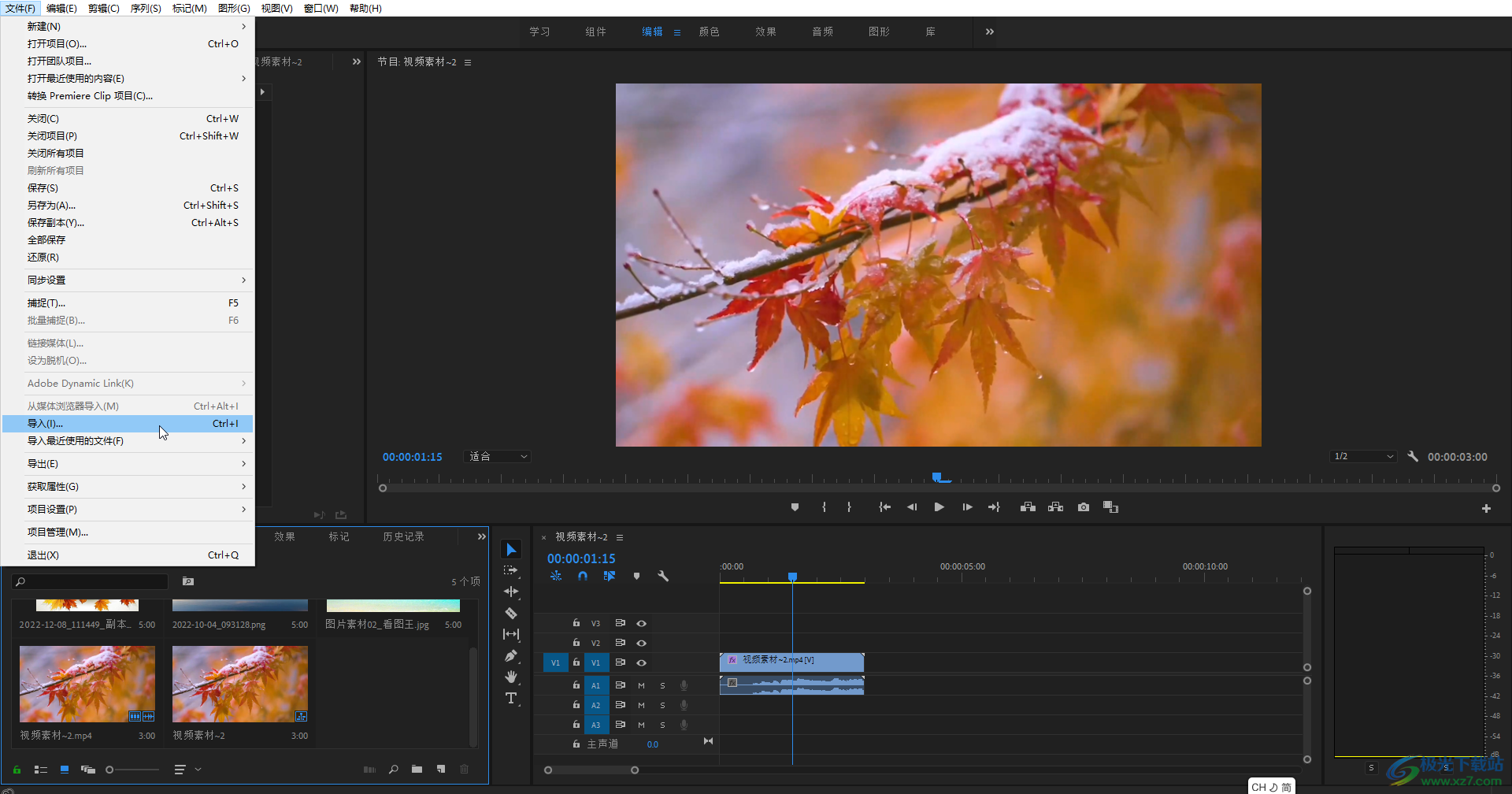Choose 导入(I)... from the File menu
1512x794 pixels.
[x=128, y=423]
